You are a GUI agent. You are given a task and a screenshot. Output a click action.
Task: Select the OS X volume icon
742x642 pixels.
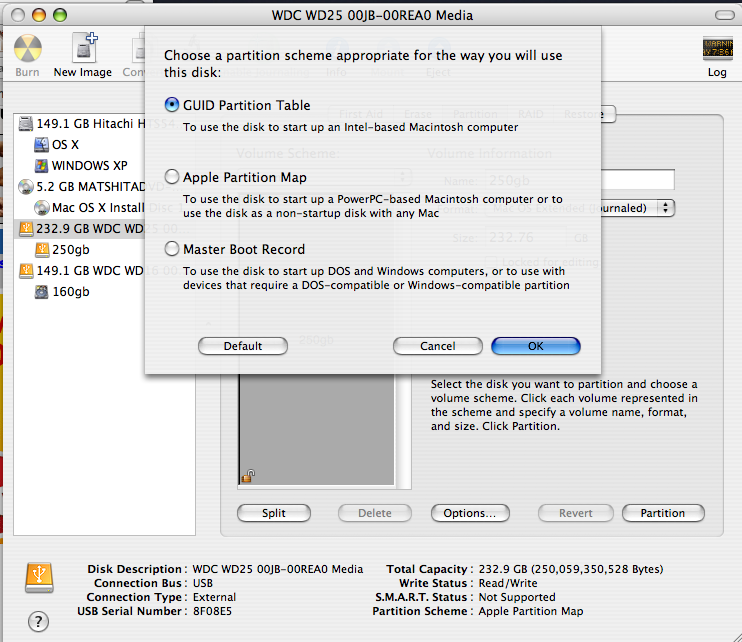pyautogui.click(x=42, y=145)
